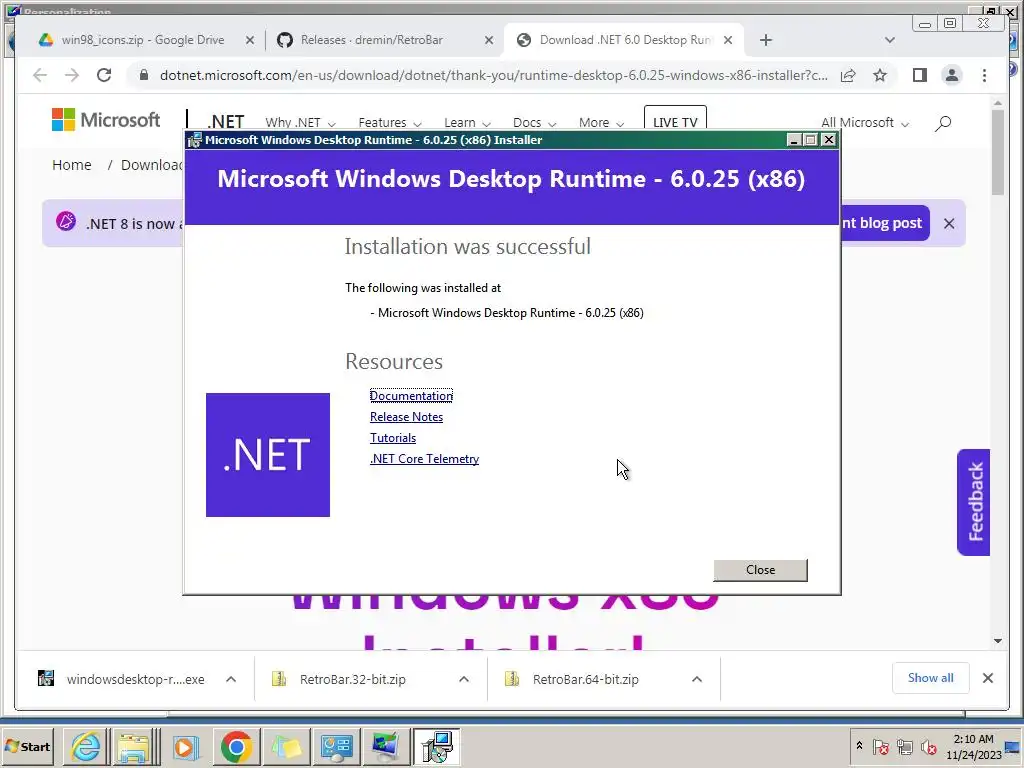This screenshot has width=1024, height=768.
Task: Toggle the Chrome side panel
Action: pyautogui.click(x=920, y=76)
